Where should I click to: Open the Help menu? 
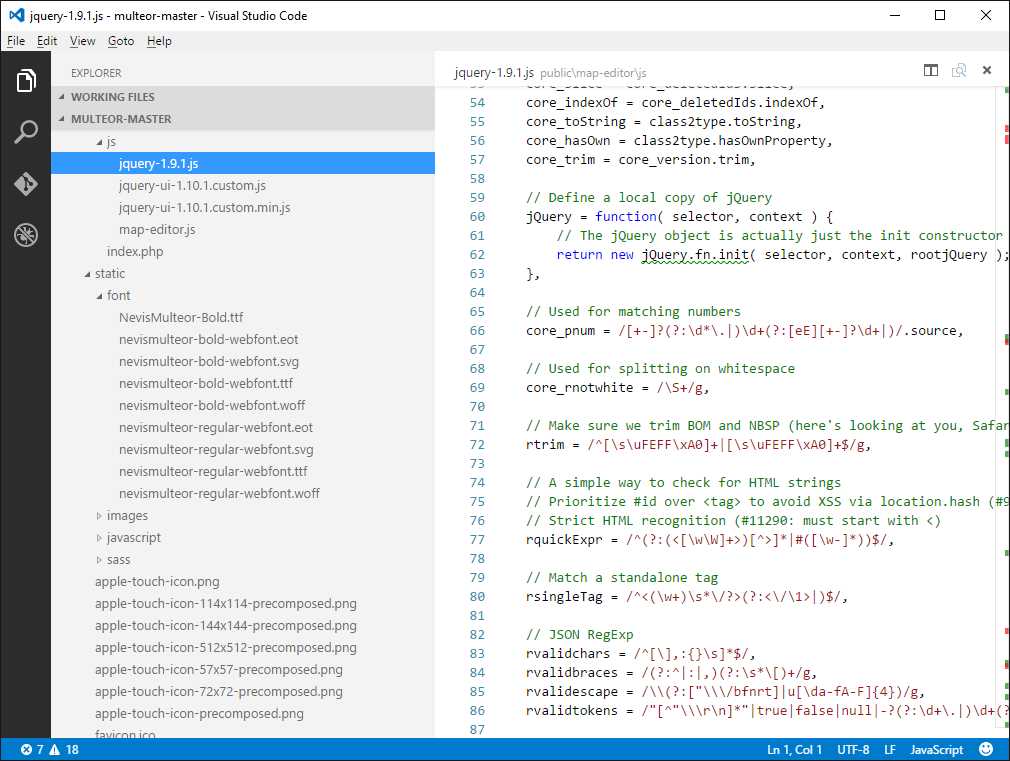pos(159,41)
